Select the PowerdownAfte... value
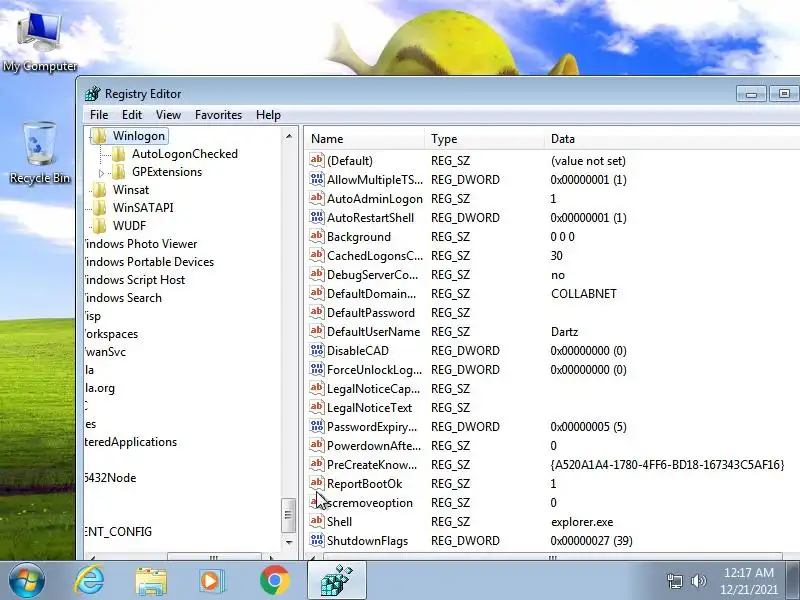 [x=374, y=445]
